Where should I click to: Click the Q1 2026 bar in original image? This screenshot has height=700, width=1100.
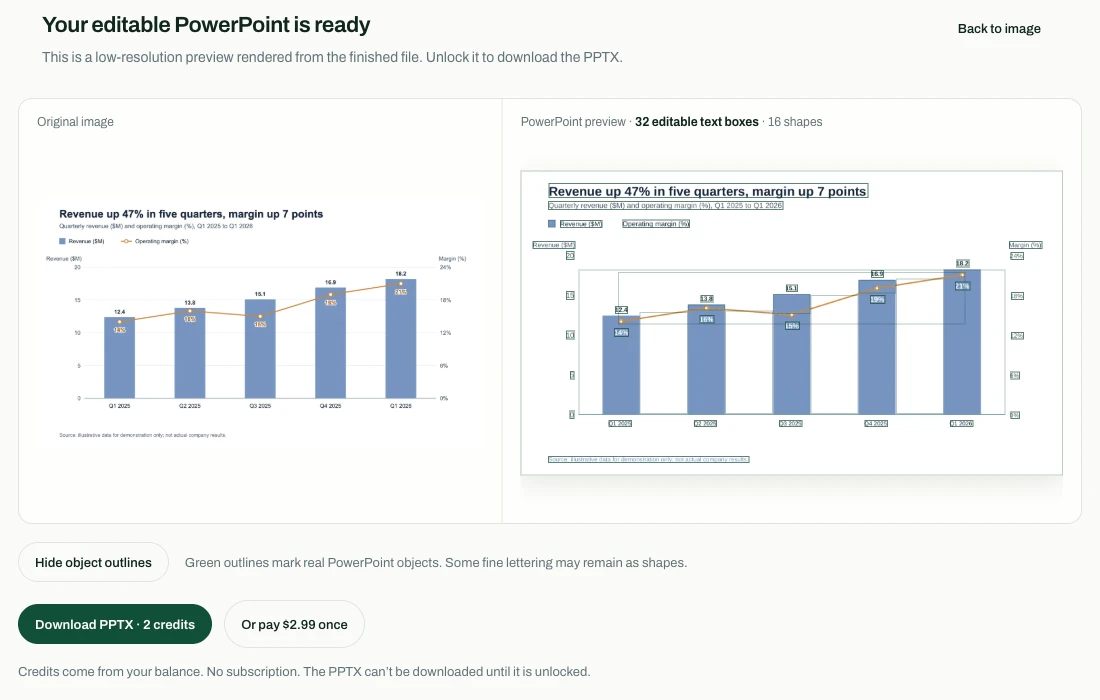click(401, 339)
